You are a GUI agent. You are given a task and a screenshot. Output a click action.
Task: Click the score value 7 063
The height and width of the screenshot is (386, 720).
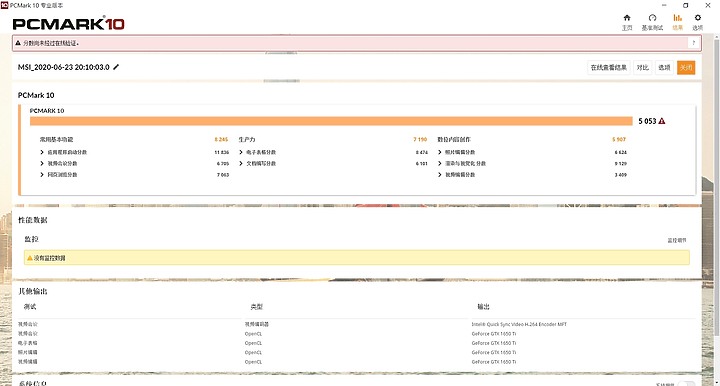tap(223, 175)
